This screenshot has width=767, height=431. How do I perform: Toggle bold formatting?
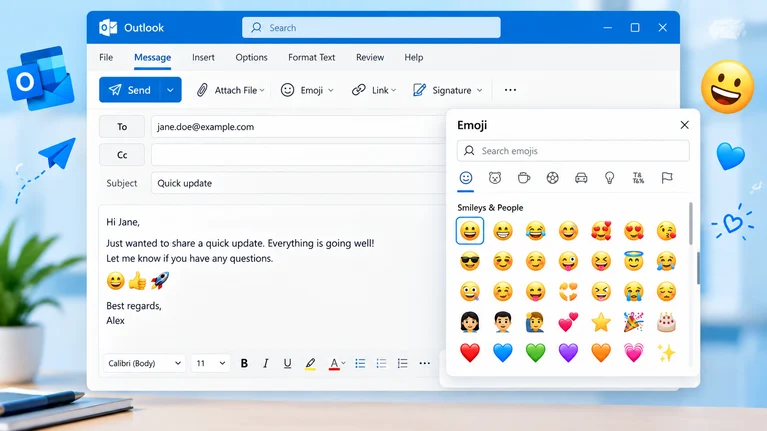pyautogui.click(x=244, y=363)
